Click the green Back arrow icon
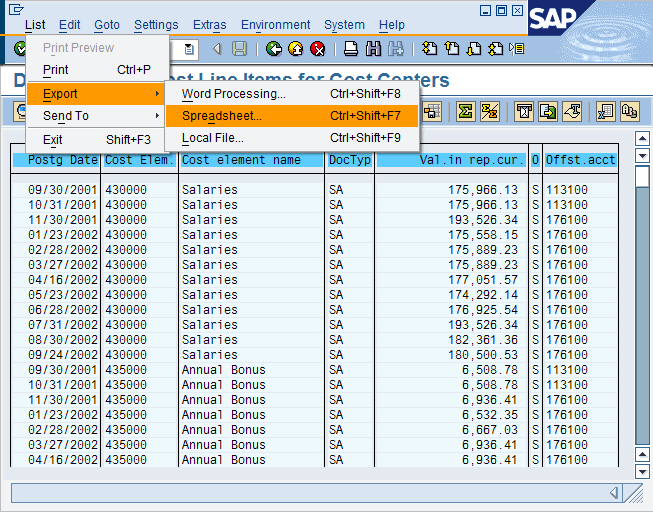653x512 pixels. click(273, 48)
